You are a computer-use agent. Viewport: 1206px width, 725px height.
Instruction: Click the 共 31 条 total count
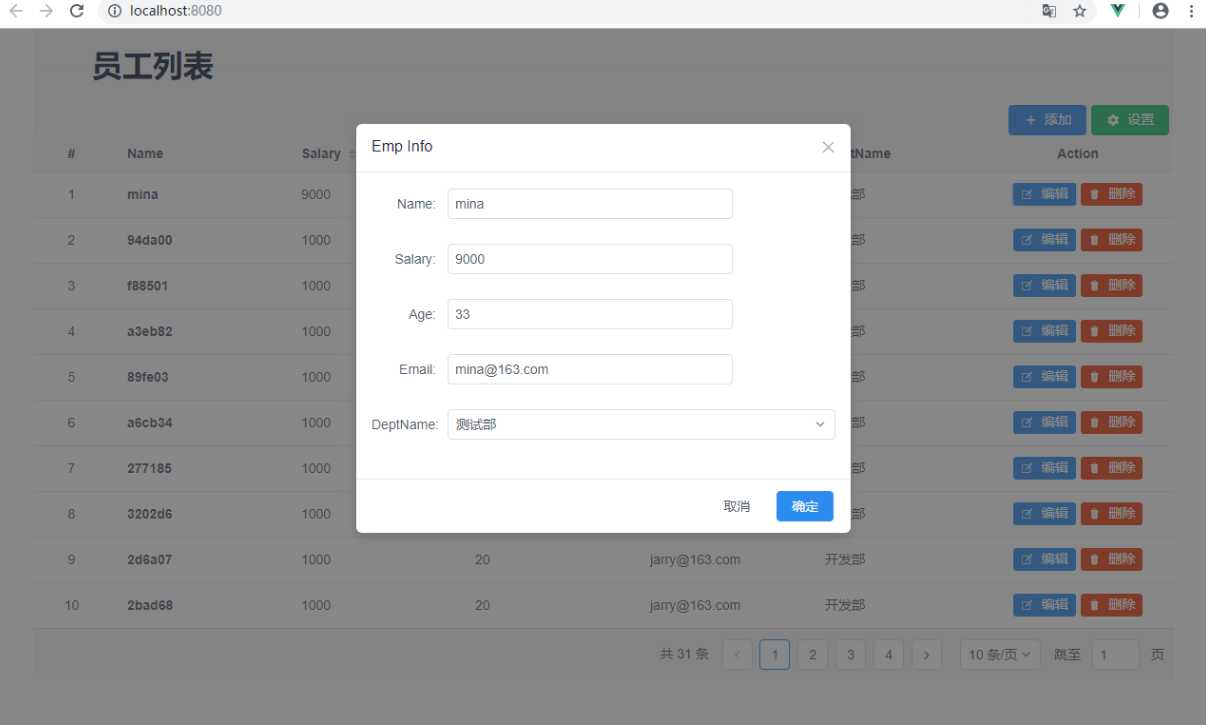click(x=684, y=655)
